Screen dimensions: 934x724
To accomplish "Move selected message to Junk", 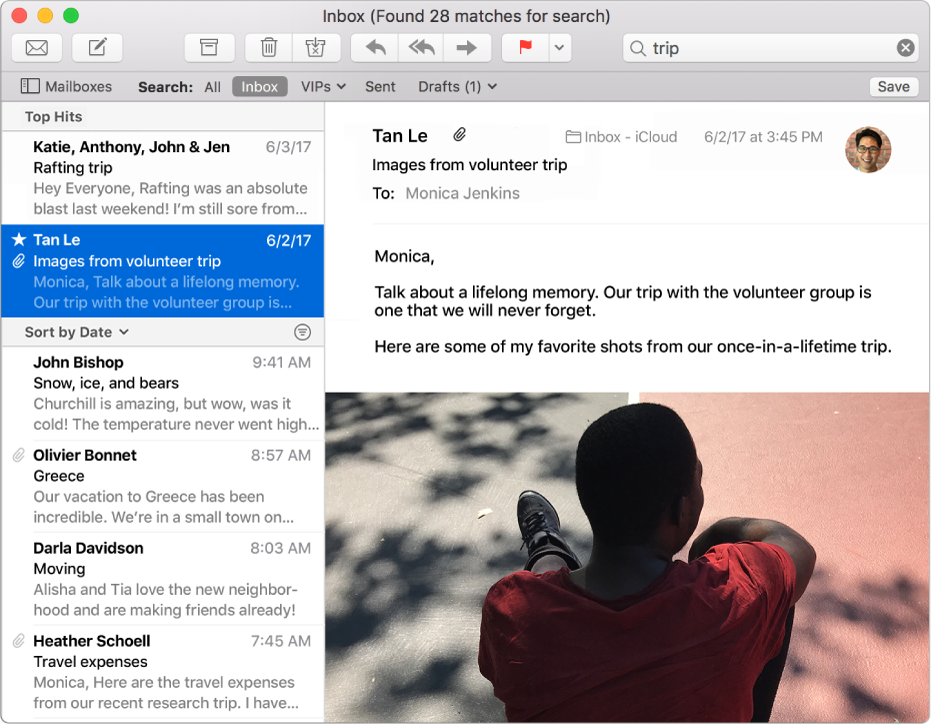I will point(316,48).
